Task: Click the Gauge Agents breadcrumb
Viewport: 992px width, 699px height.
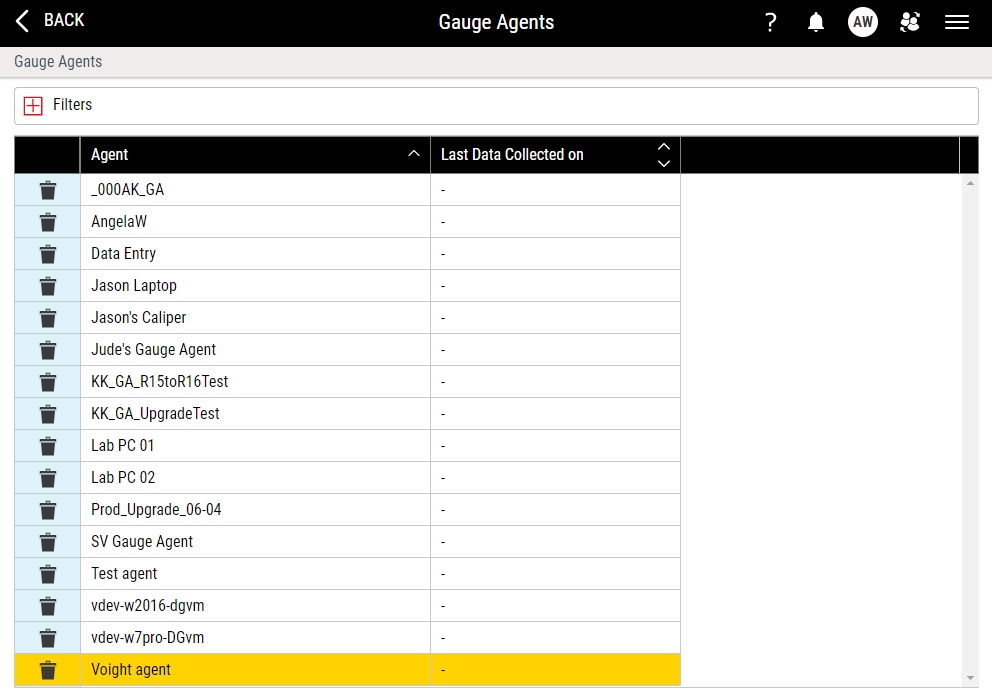Action: (58, 62)
